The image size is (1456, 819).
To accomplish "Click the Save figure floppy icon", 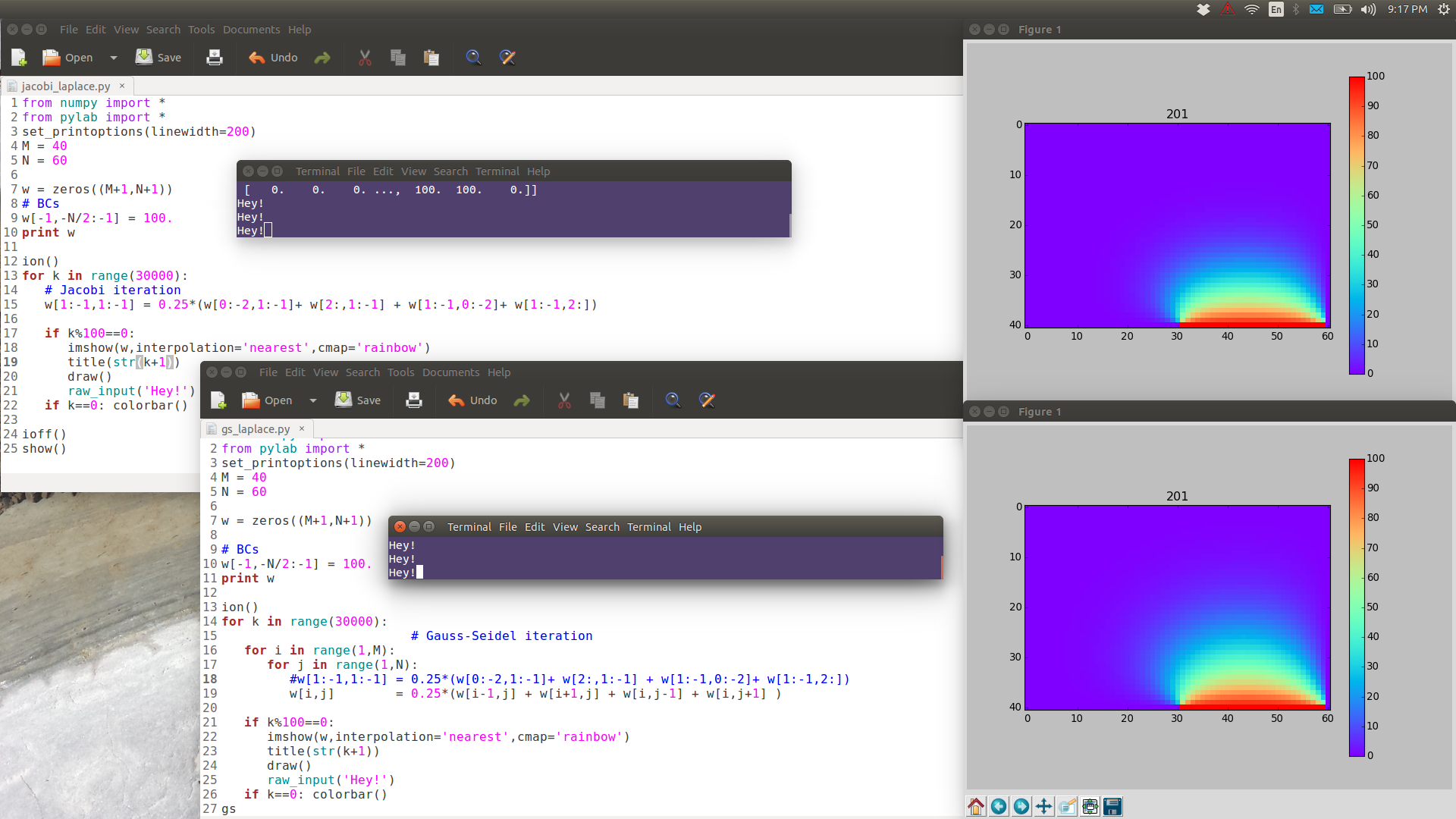I will [x=1112, y=806].
